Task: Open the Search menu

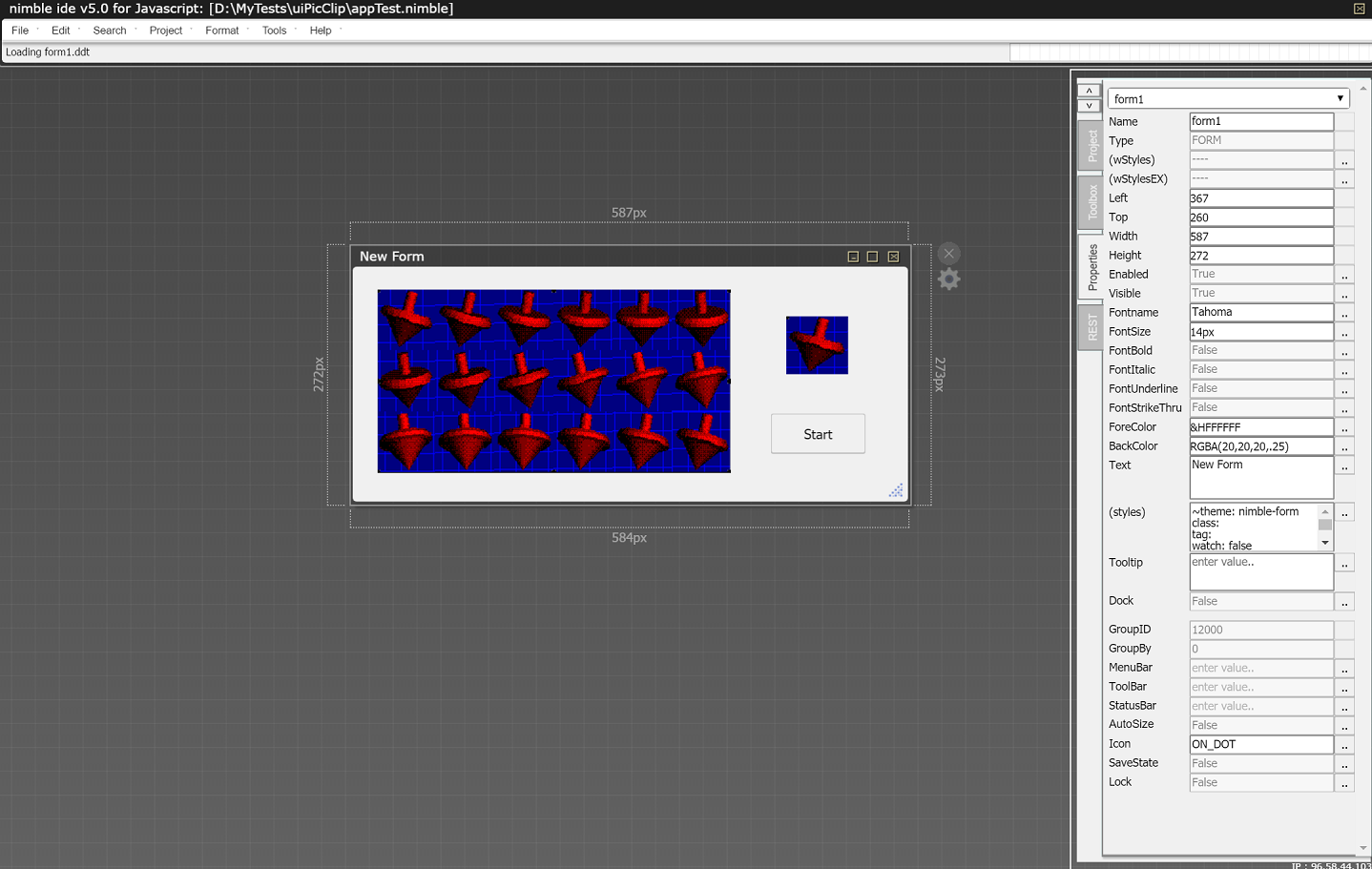Action: pos(110,31)
